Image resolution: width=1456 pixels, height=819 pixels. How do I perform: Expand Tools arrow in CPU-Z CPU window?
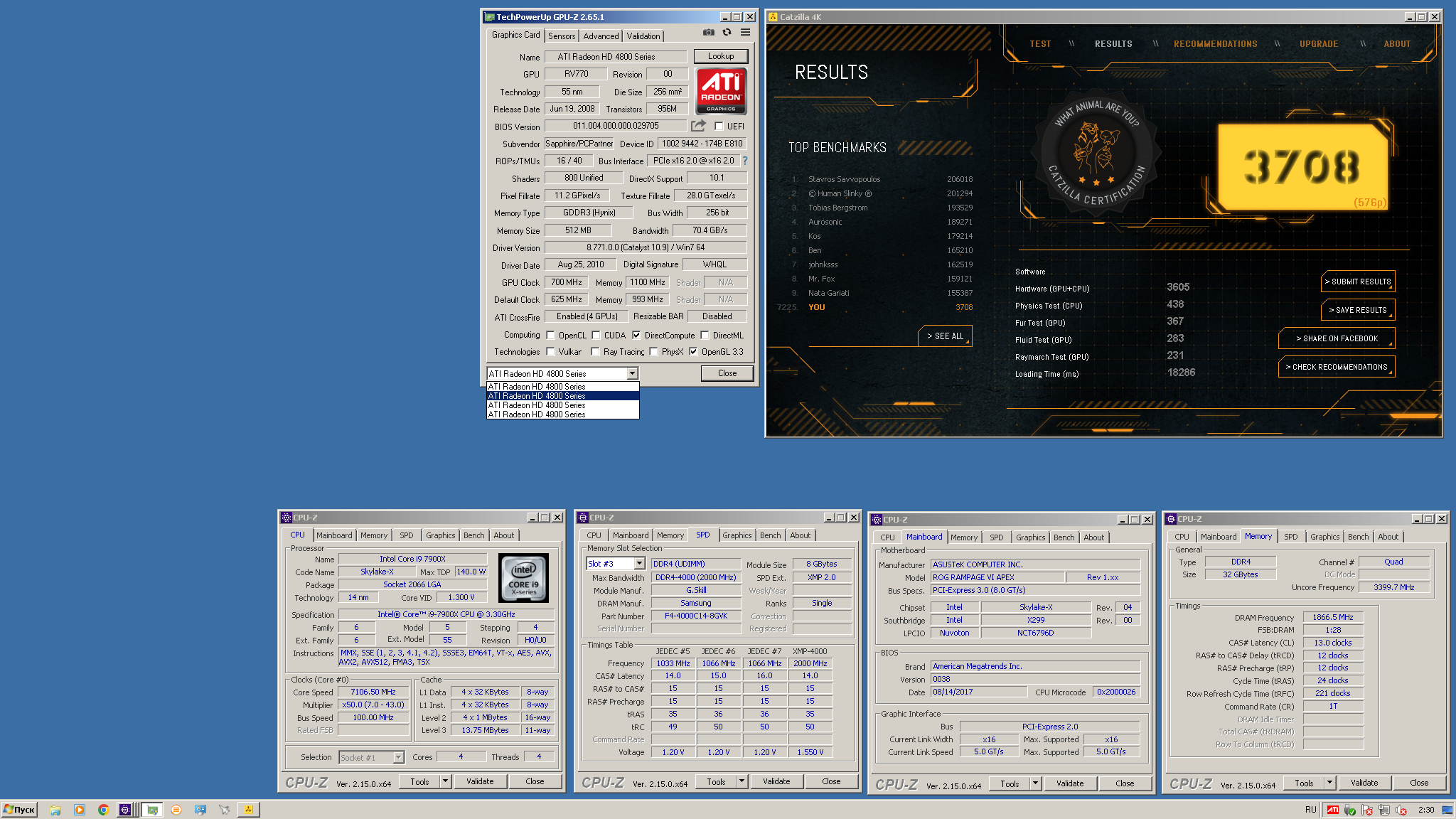tap(445, 781)
